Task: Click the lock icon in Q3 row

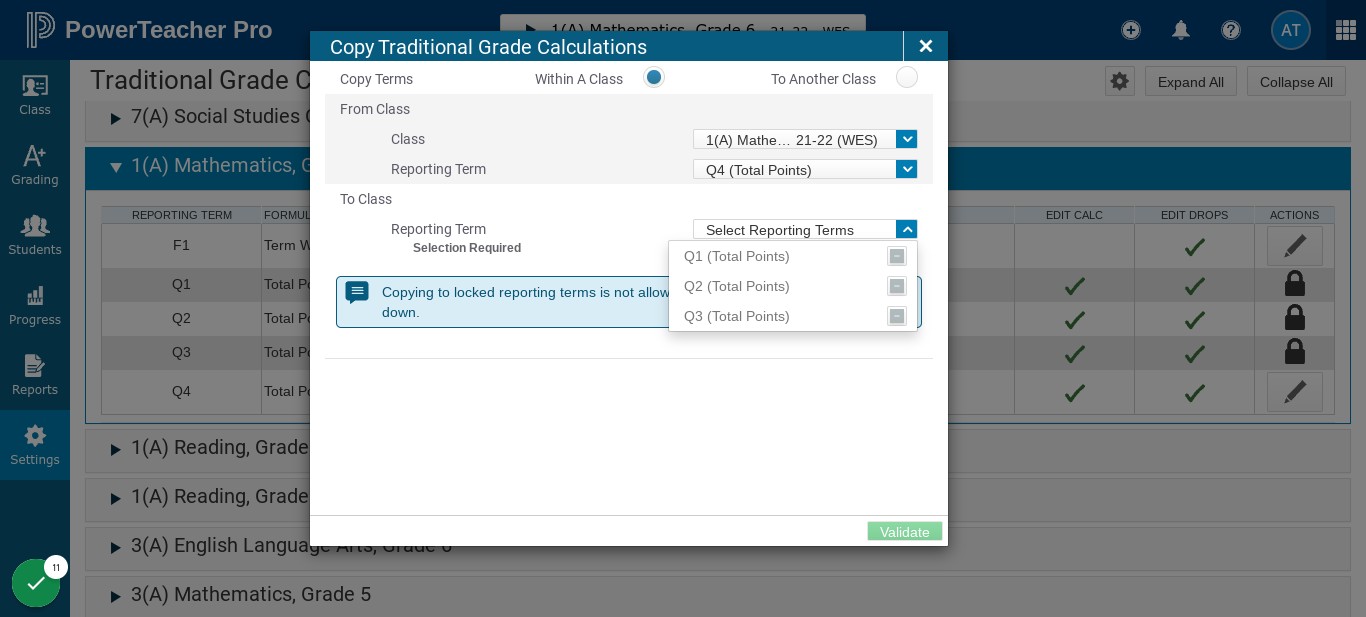Action: 1294,352
